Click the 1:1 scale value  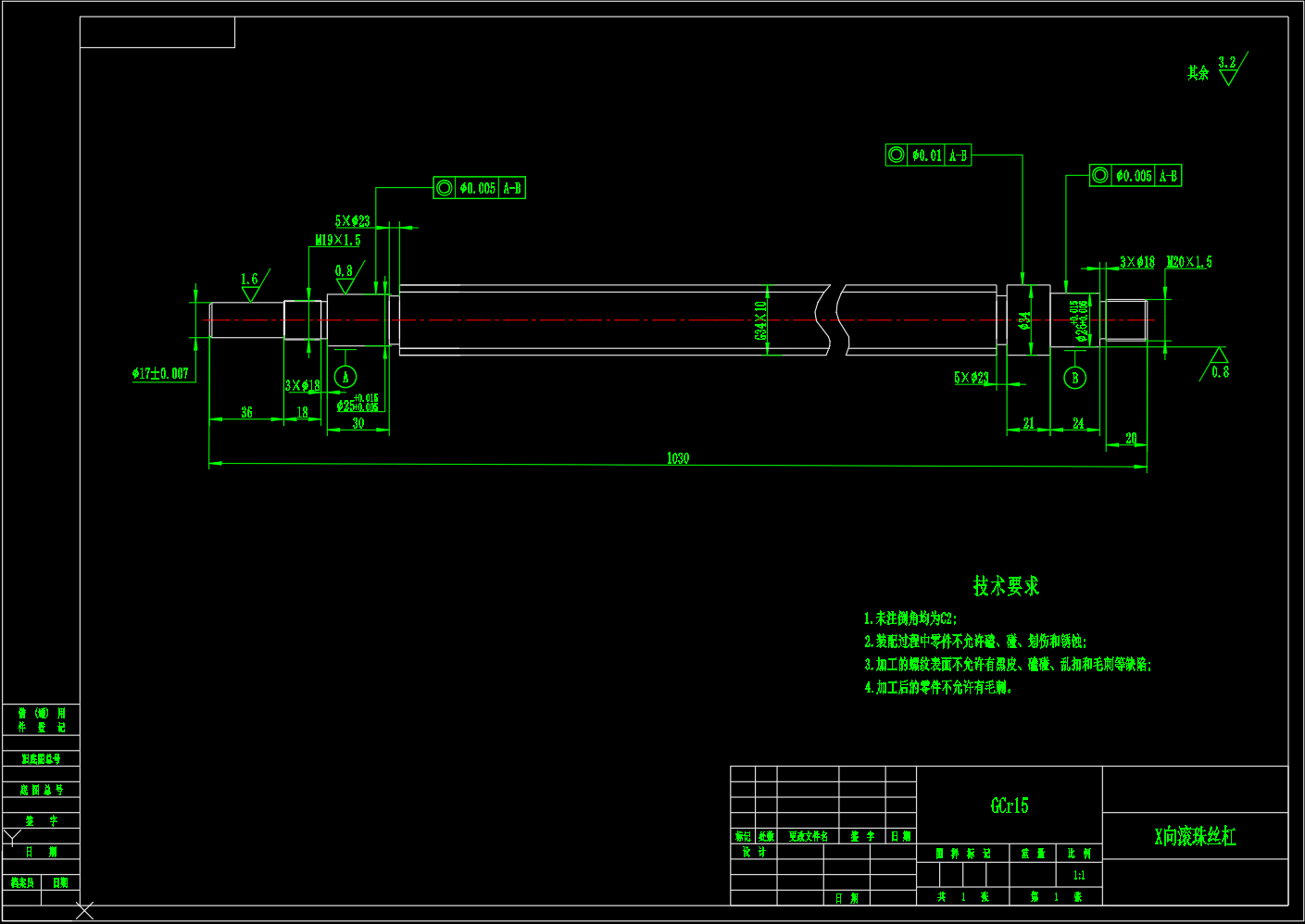[x=1079, y=875]
